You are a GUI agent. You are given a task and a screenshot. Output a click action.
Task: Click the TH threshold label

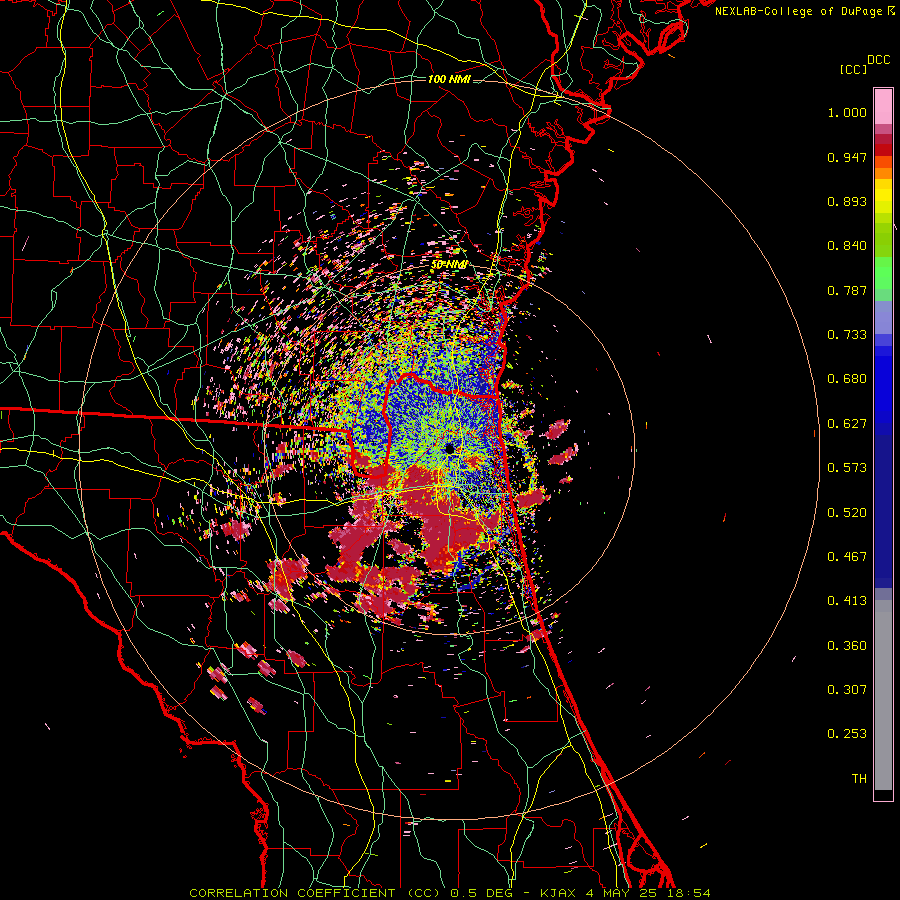[859, 779]
